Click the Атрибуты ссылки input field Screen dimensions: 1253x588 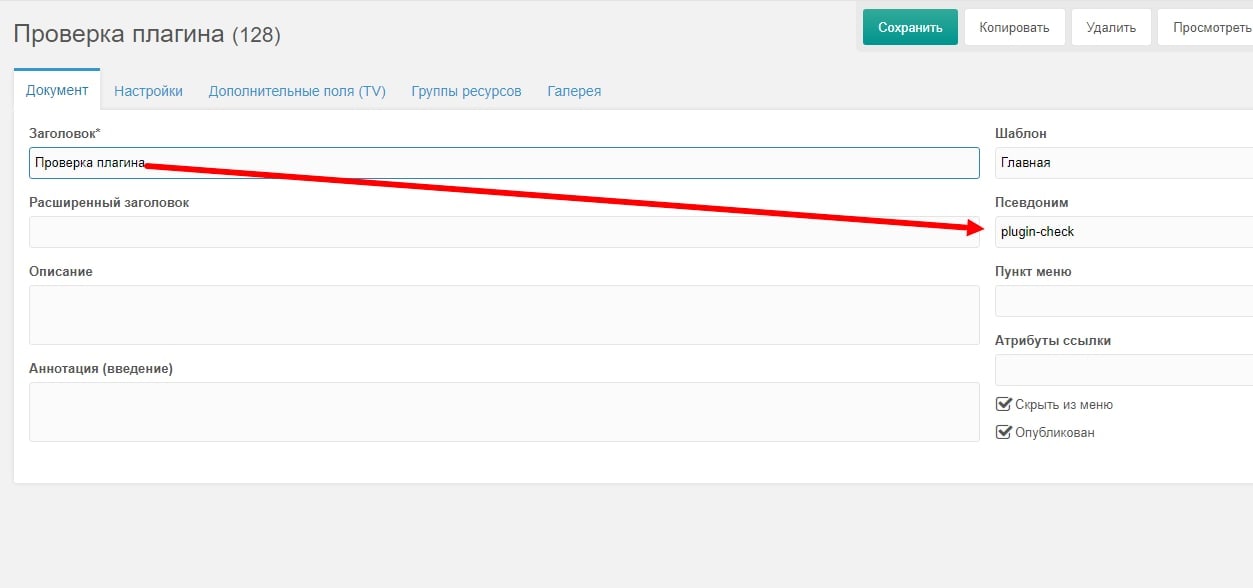click(1124, 370)
